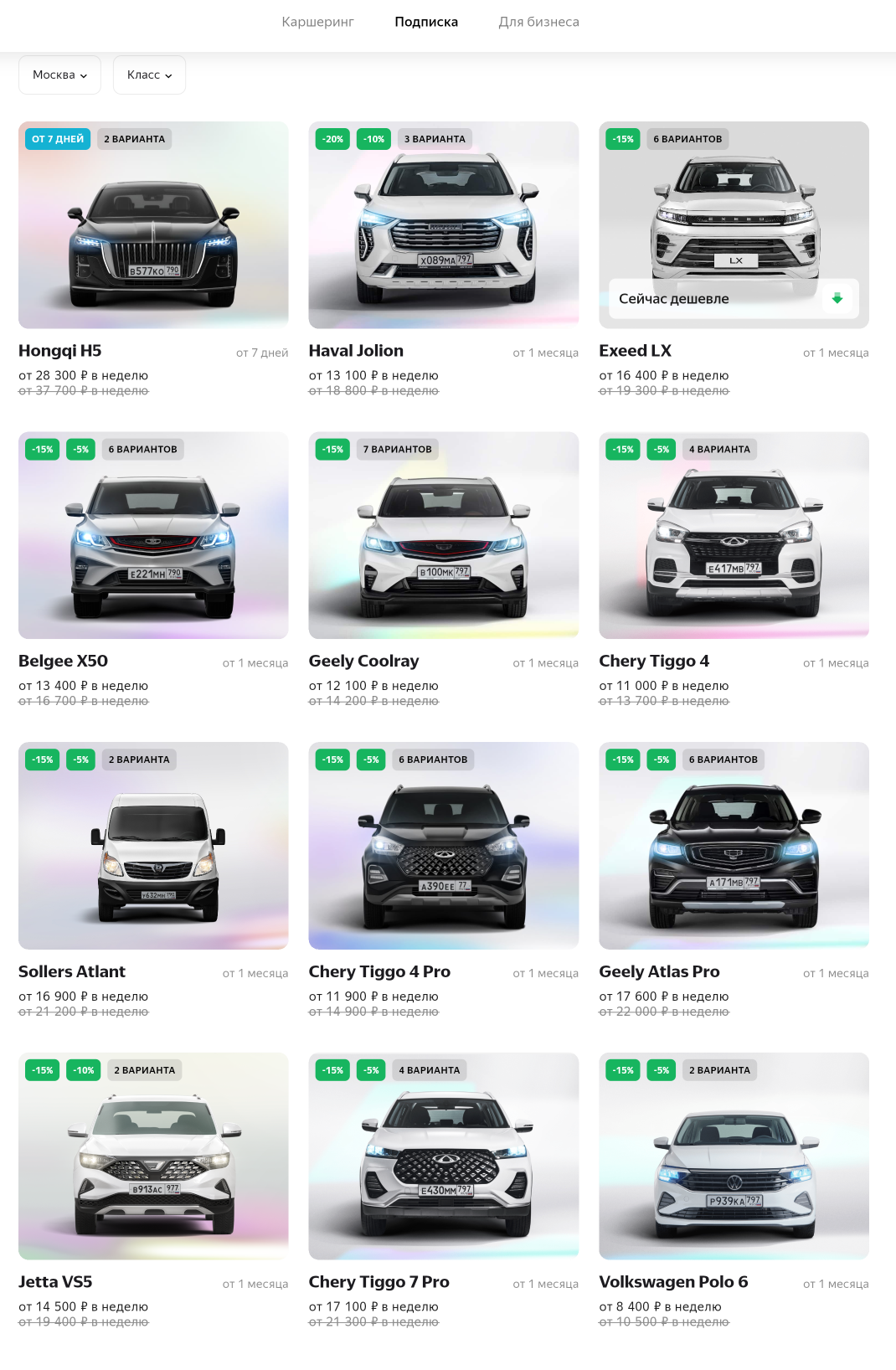Switch to the Каршеринг tab

(x=317, y=22)
